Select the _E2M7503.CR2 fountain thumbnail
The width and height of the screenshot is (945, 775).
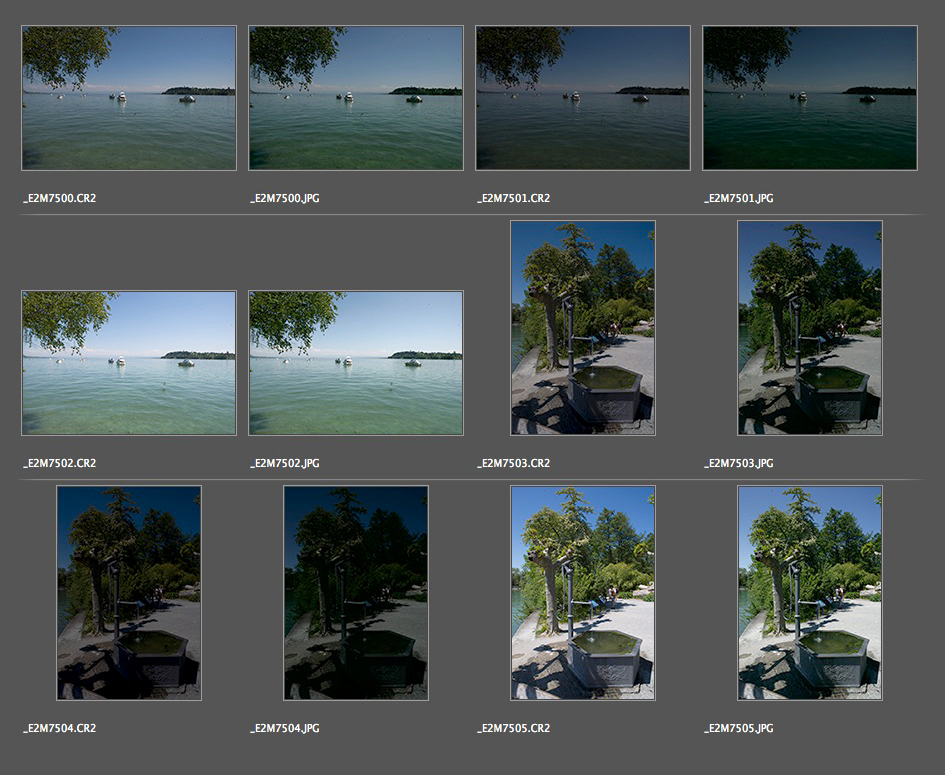coord(583,328)
